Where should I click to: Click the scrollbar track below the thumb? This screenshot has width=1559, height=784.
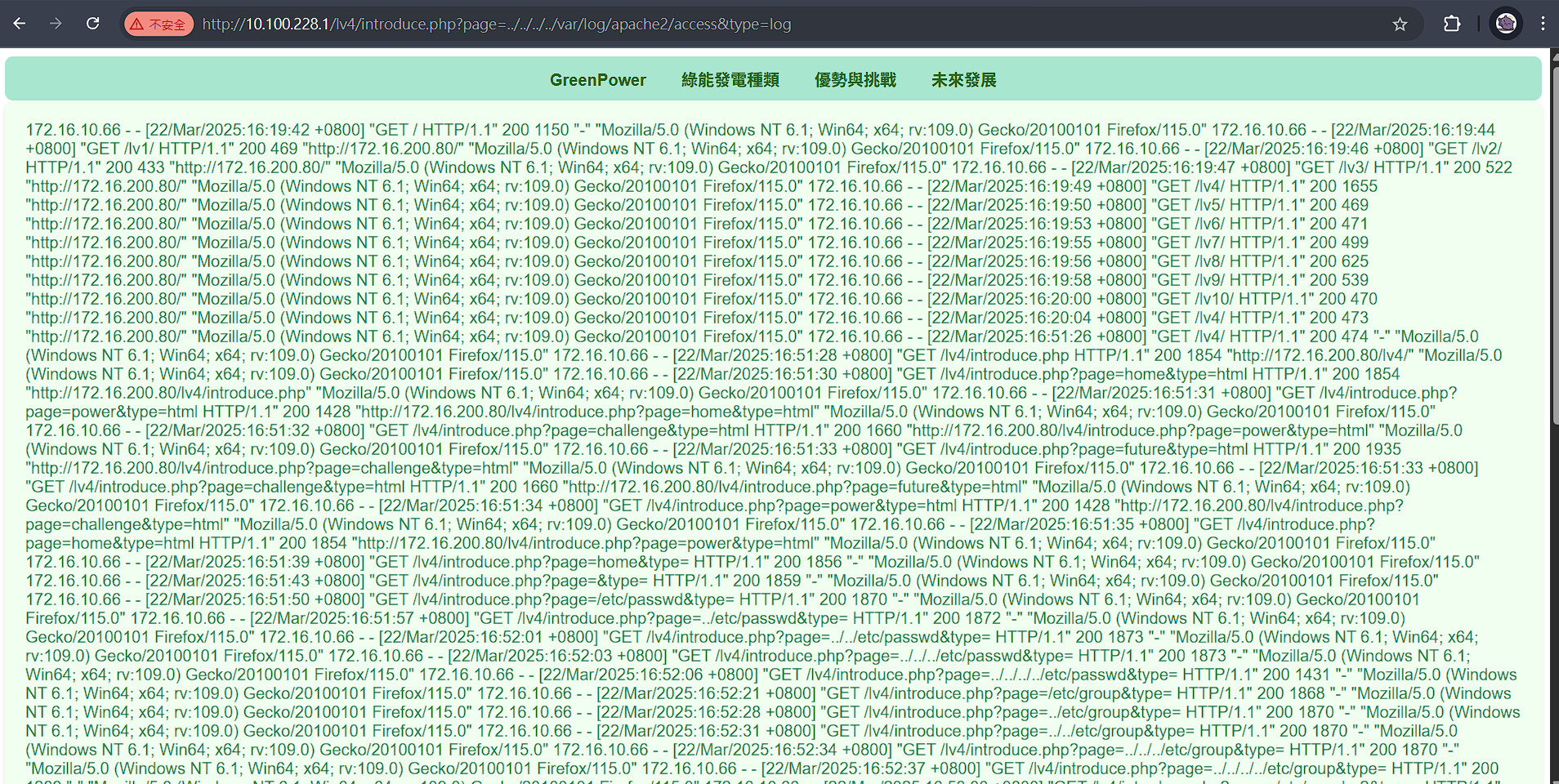point(1554,604)
